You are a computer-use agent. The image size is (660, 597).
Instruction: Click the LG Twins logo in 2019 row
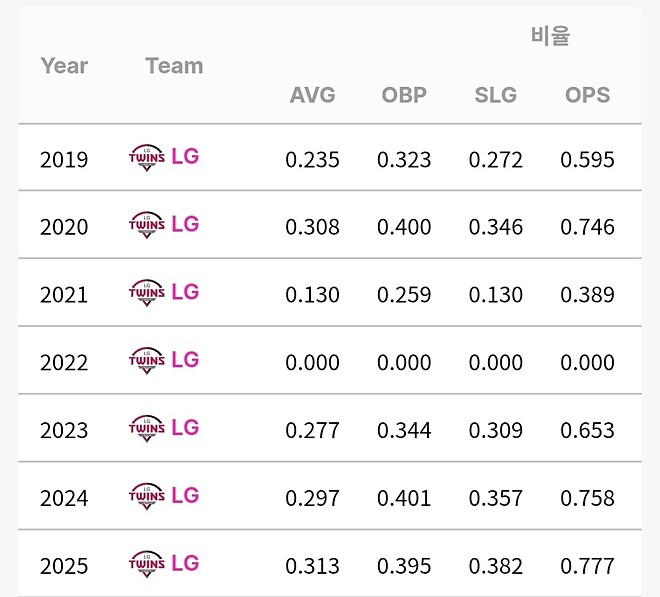coord(147,158)
